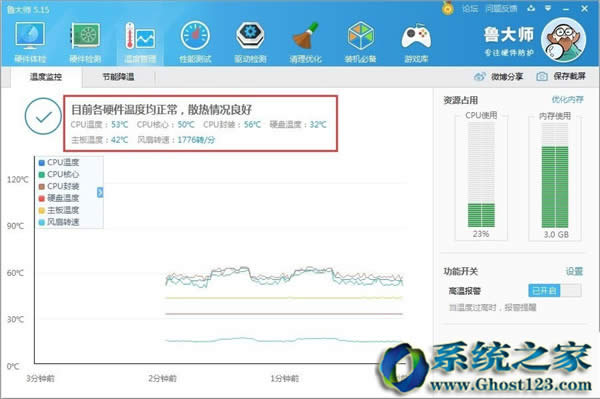This screenshot has width=600, height=399.
Task: Open 问题反馈 feedback link
Action: click(x=501, y=8)
